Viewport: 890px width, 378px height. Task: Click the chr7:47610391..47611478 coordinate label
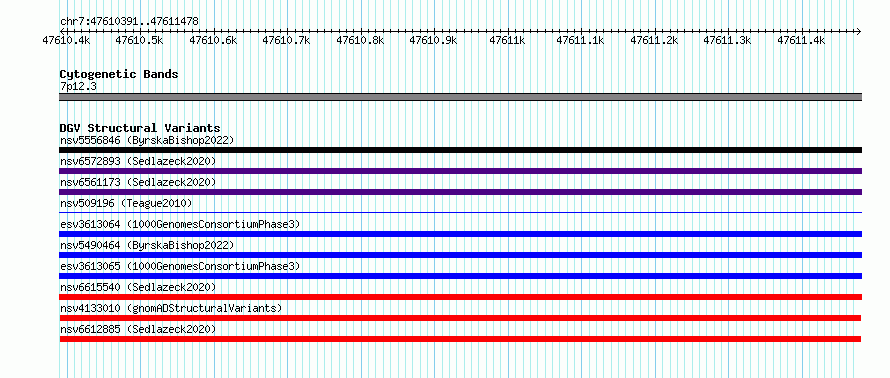tap(129, 21)
